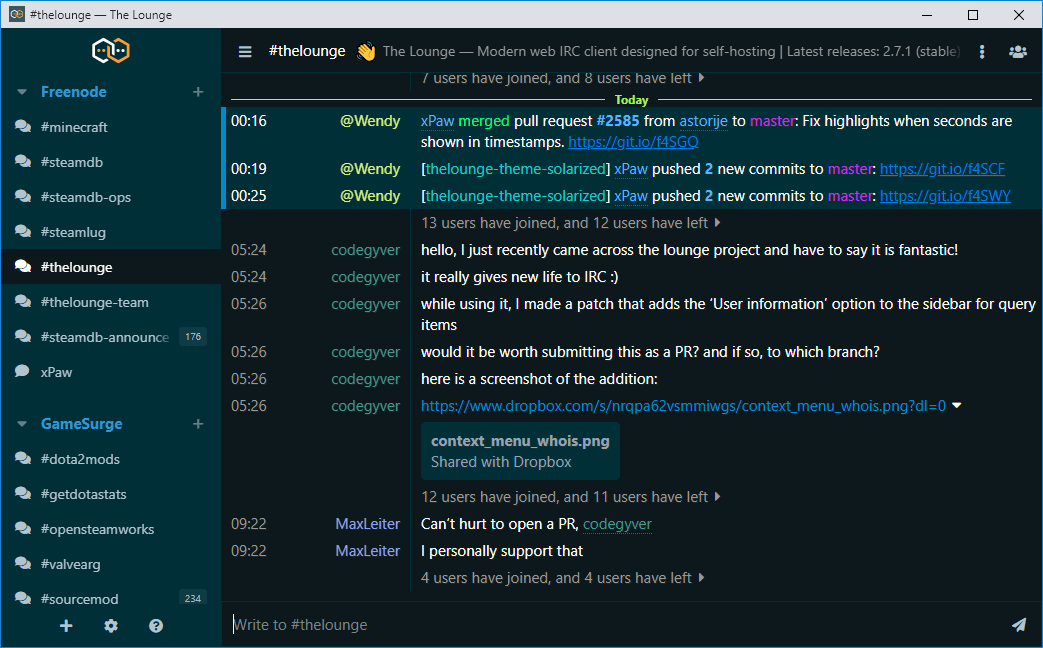Join a channel on Freenode plus icon

coord(198,92)
